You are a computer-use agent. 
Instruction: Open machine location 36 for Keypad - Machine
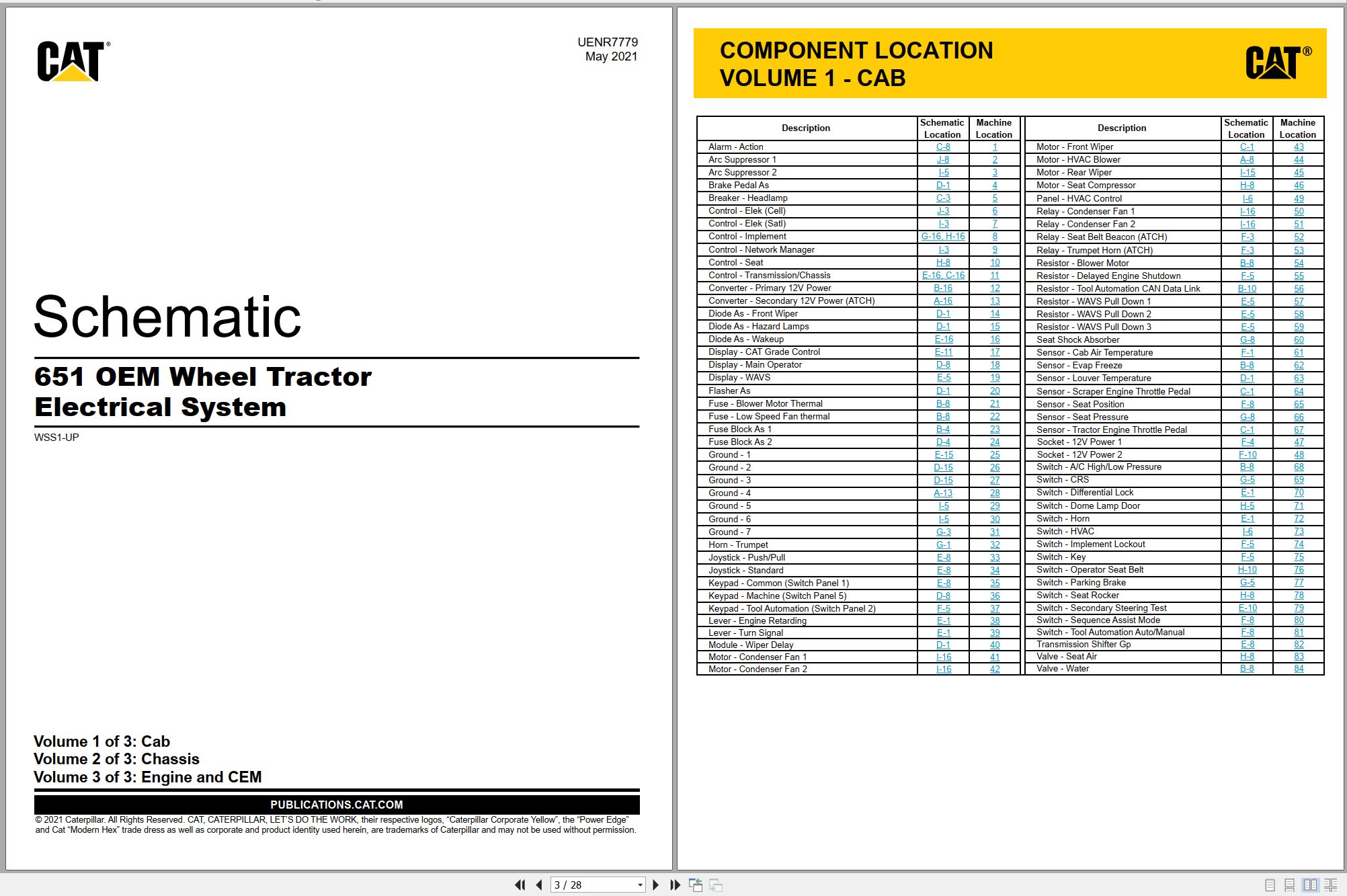coord(995,596)
